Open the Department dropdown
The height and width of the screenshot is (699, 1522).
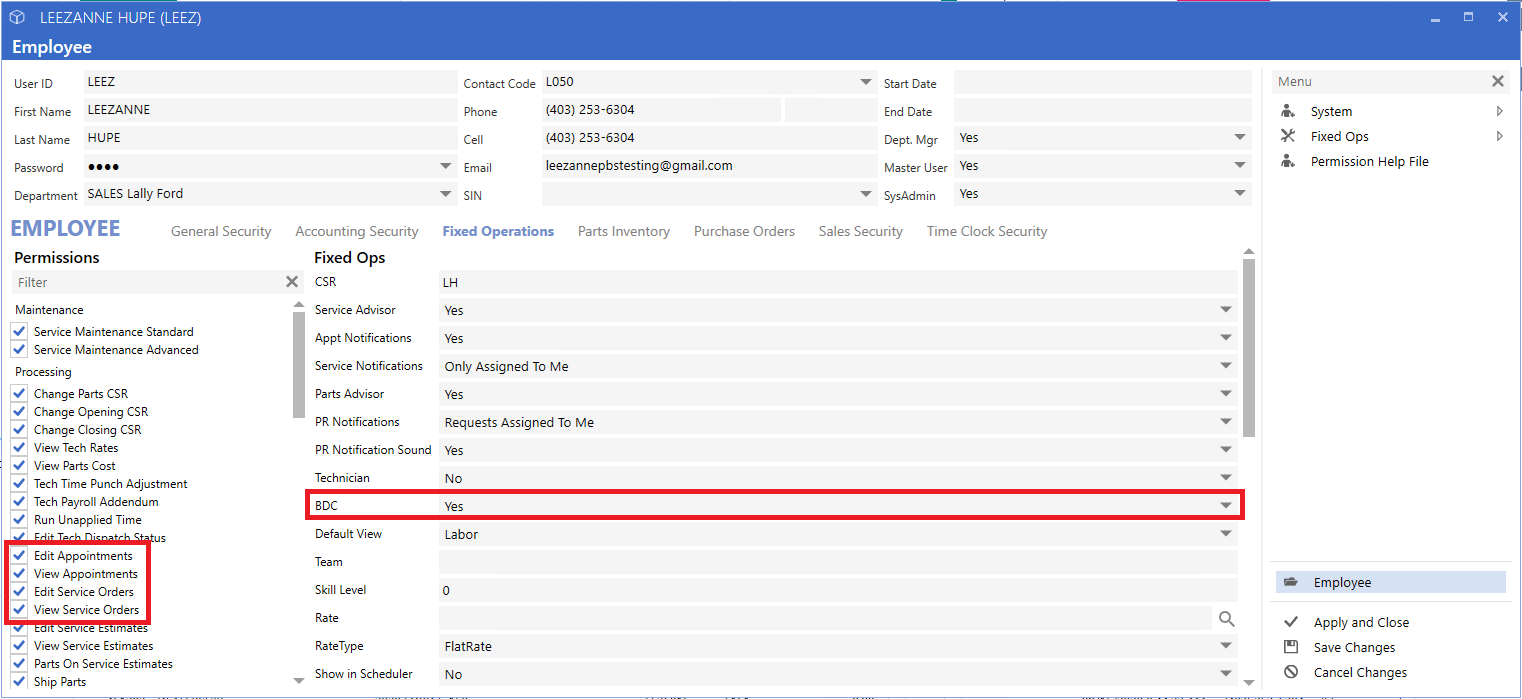[446, 194]
